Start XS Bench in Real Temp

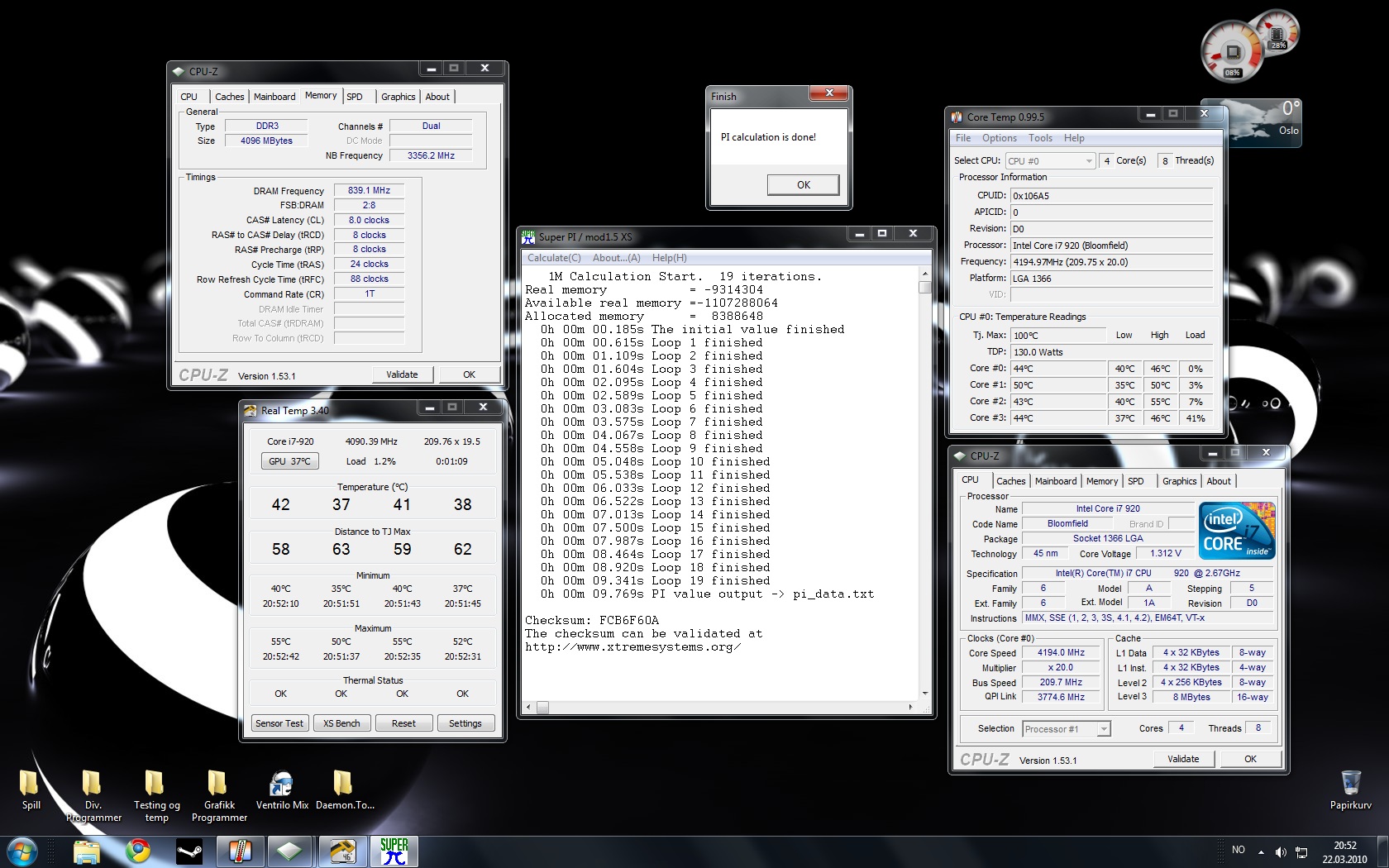click(341, 723)
